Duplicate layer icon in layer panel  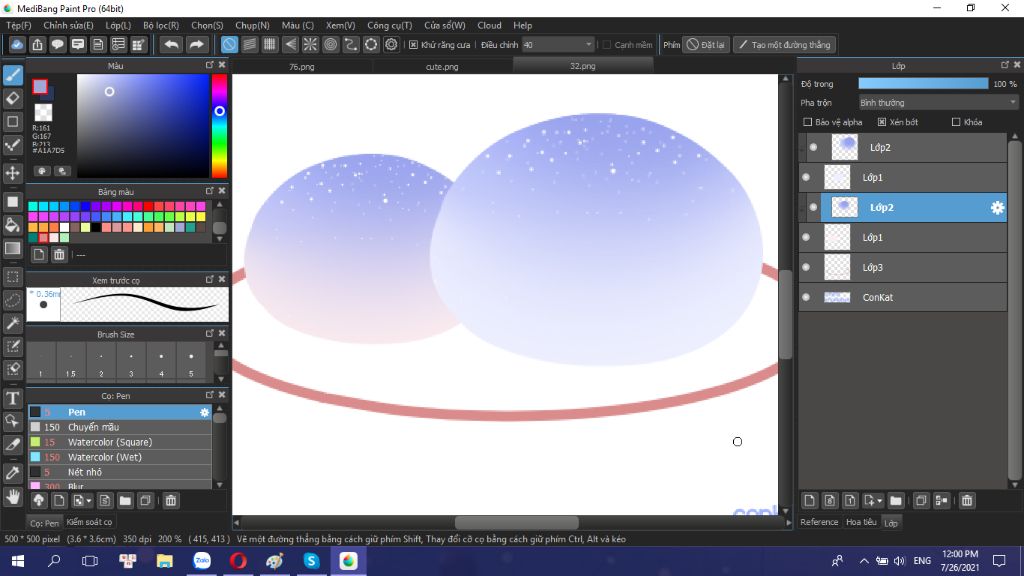(921, 501)
